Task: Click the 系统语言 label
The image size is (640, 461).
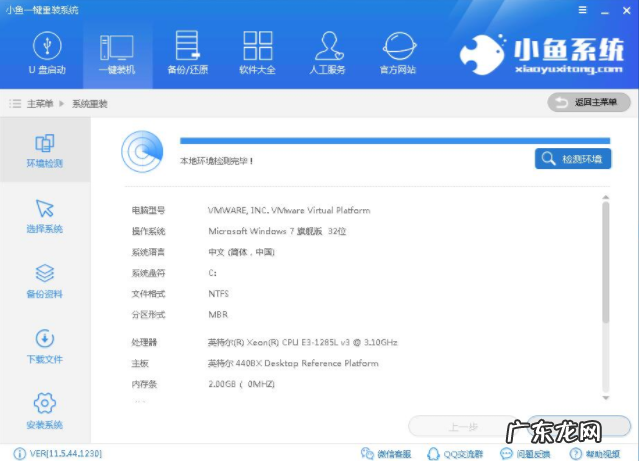Action: tap(148, 252)
